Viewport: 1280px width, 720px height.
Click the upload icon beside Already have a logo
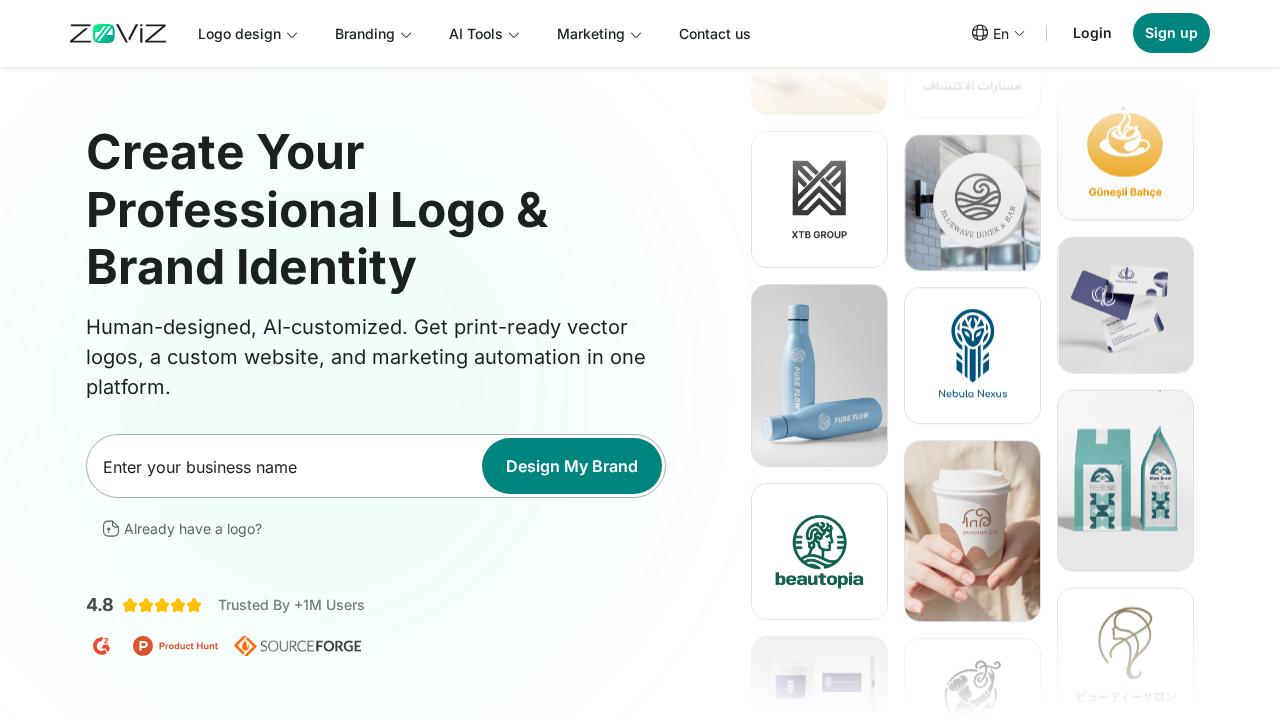point(111,529)
